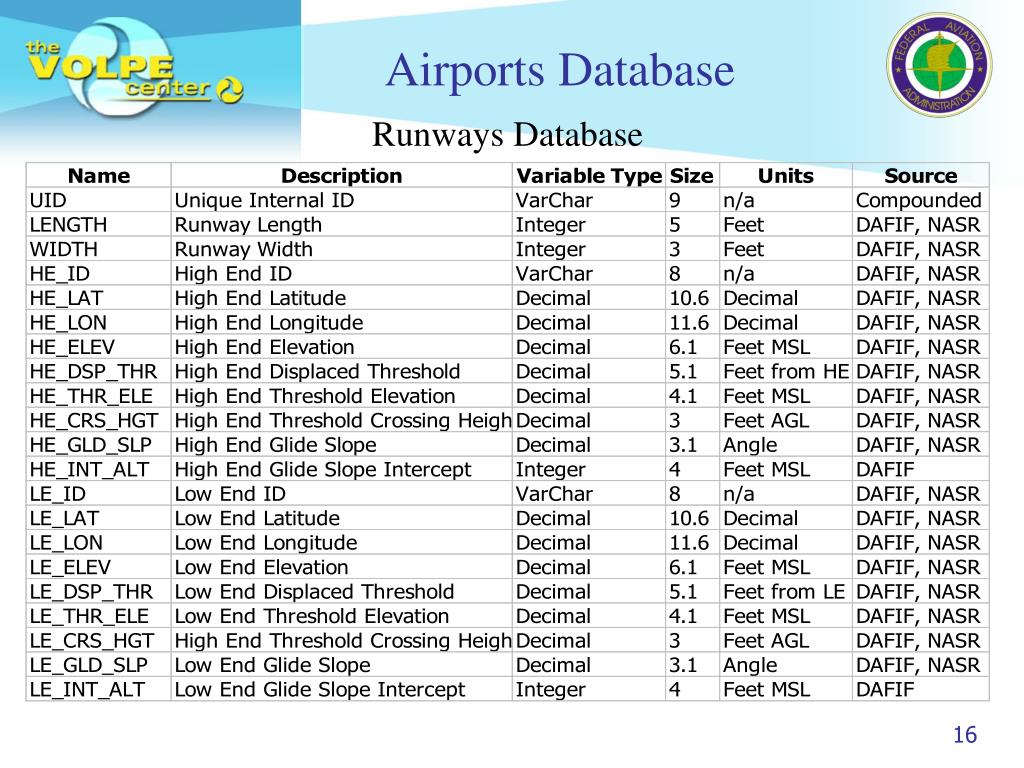1024x768 pixels.
Task: Click the 'Feet from HE' units cell
Action: (x=786, y=372)
